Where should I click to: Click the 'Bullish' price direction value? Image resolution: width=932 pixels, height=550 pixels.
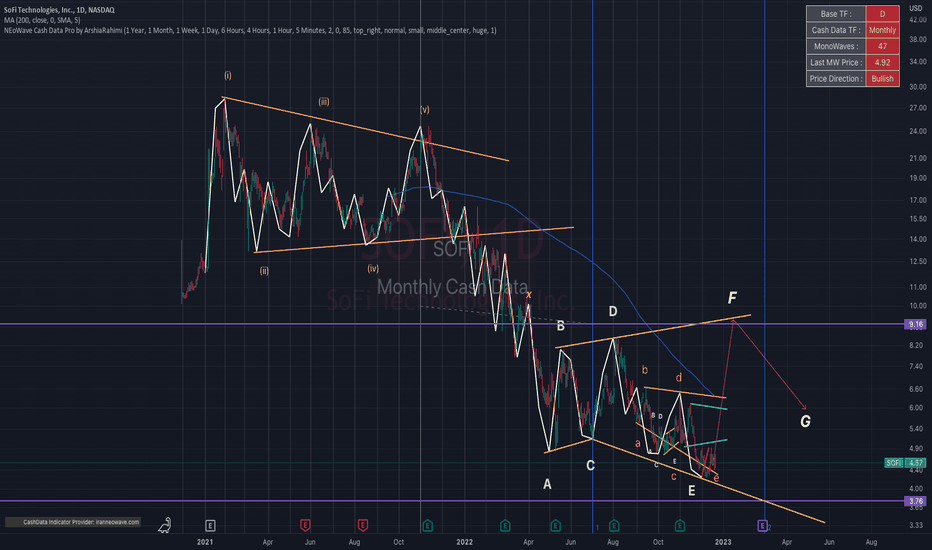(883, 78)
